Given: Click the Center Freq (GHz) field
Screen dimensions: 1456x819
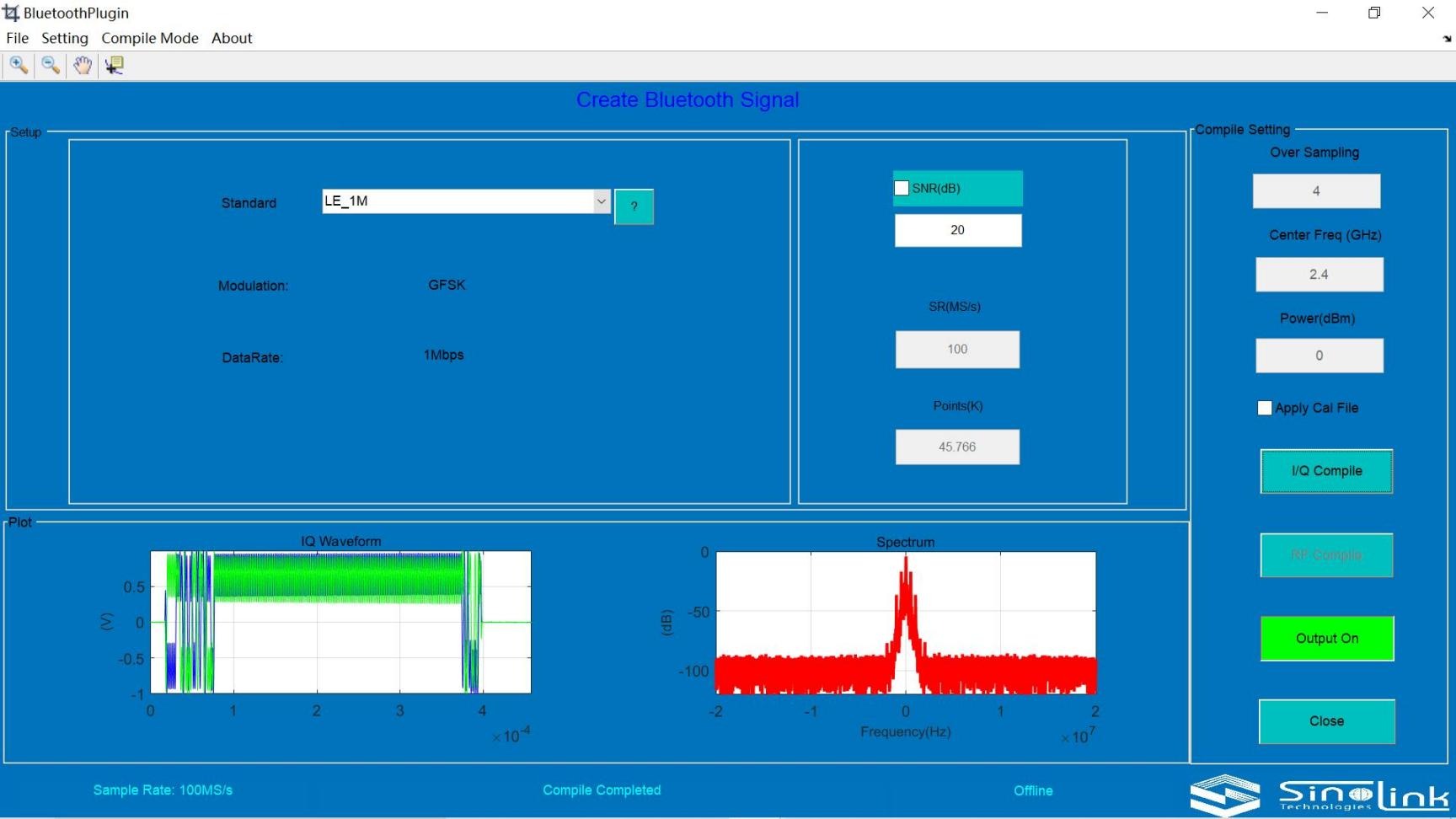Looking at the screenshot, I should pyautogui.click(x=1319, y=275).
